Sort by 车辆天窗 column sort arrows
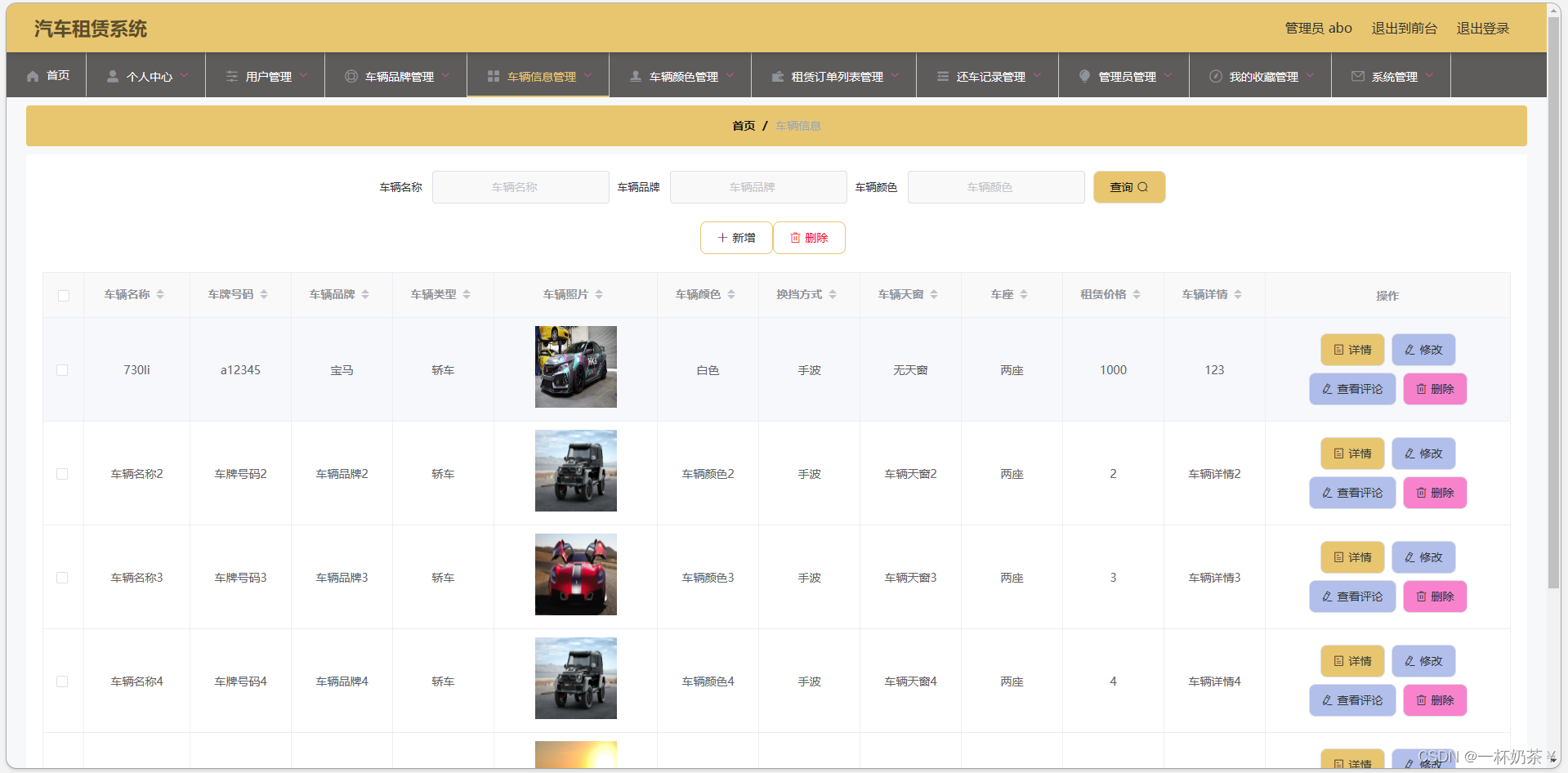The height and width of the screenshot is (773, 1568). 934,294
